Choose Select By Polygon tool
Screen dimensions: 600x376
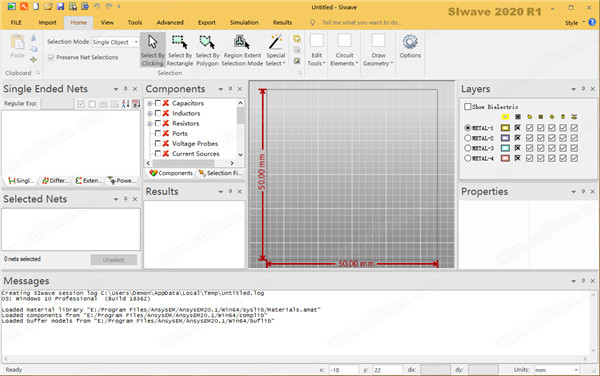207,50
